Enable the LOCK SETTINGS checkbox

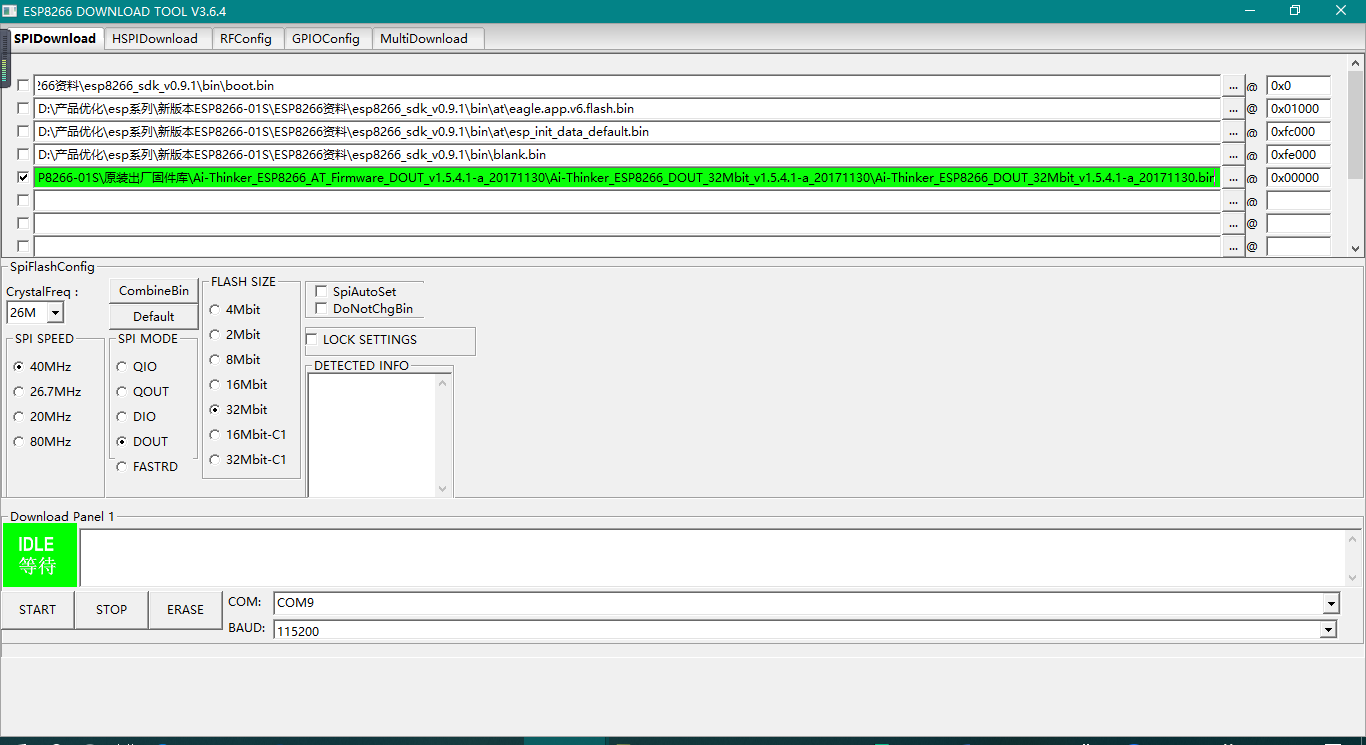(311, 340)
